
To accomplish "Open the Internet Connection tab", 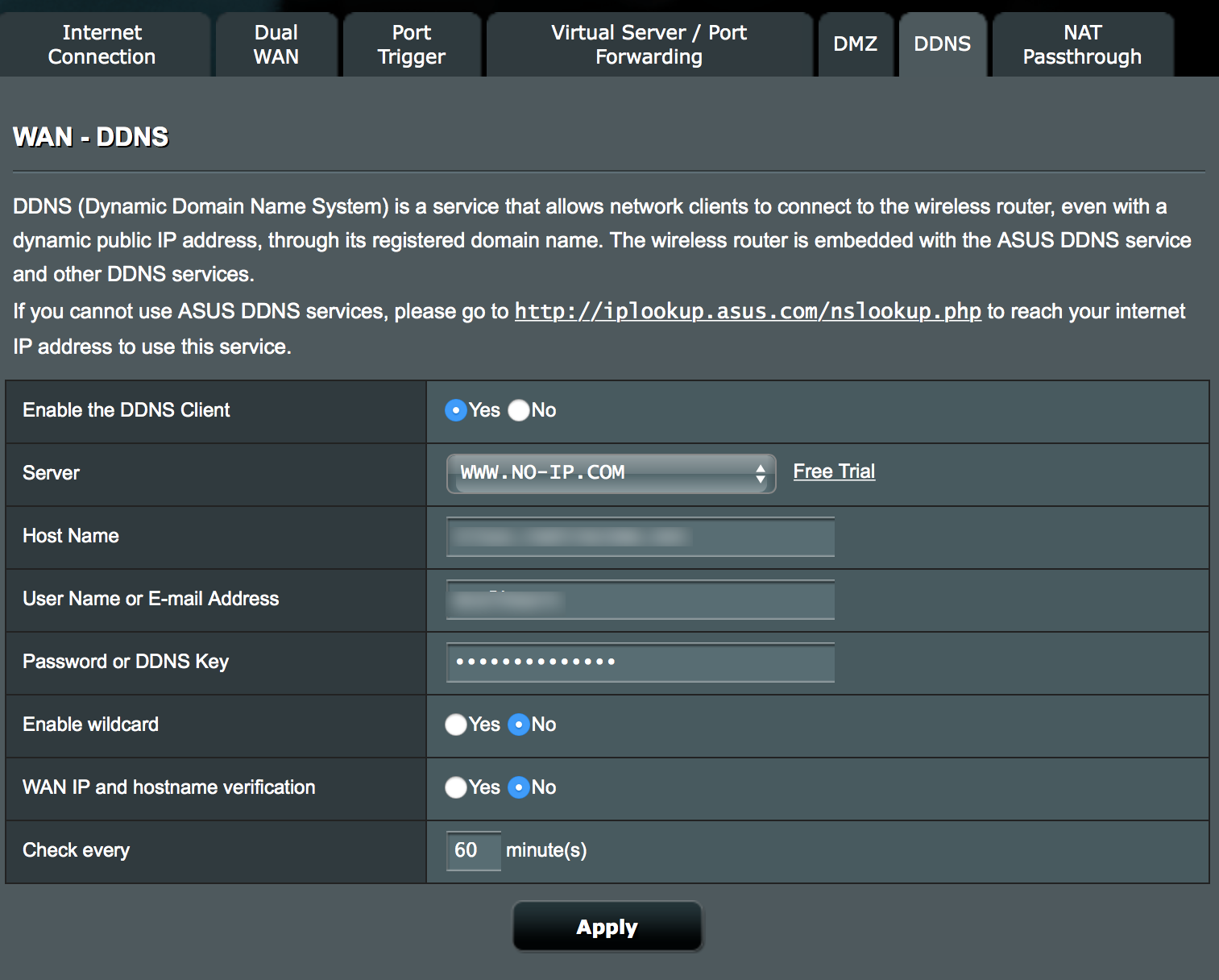I will click(102, 44).
